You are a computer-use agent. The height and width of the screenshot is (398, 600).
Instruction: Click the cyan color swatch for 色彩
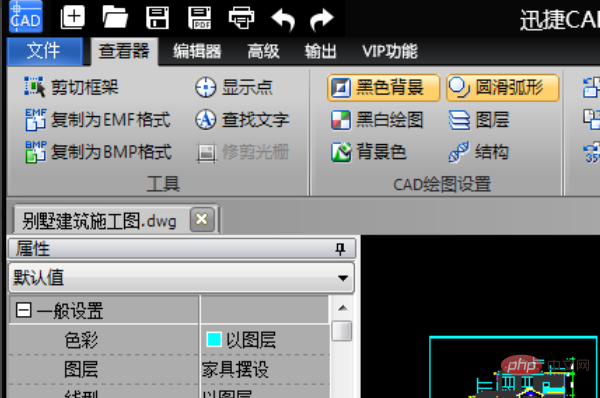214,339
